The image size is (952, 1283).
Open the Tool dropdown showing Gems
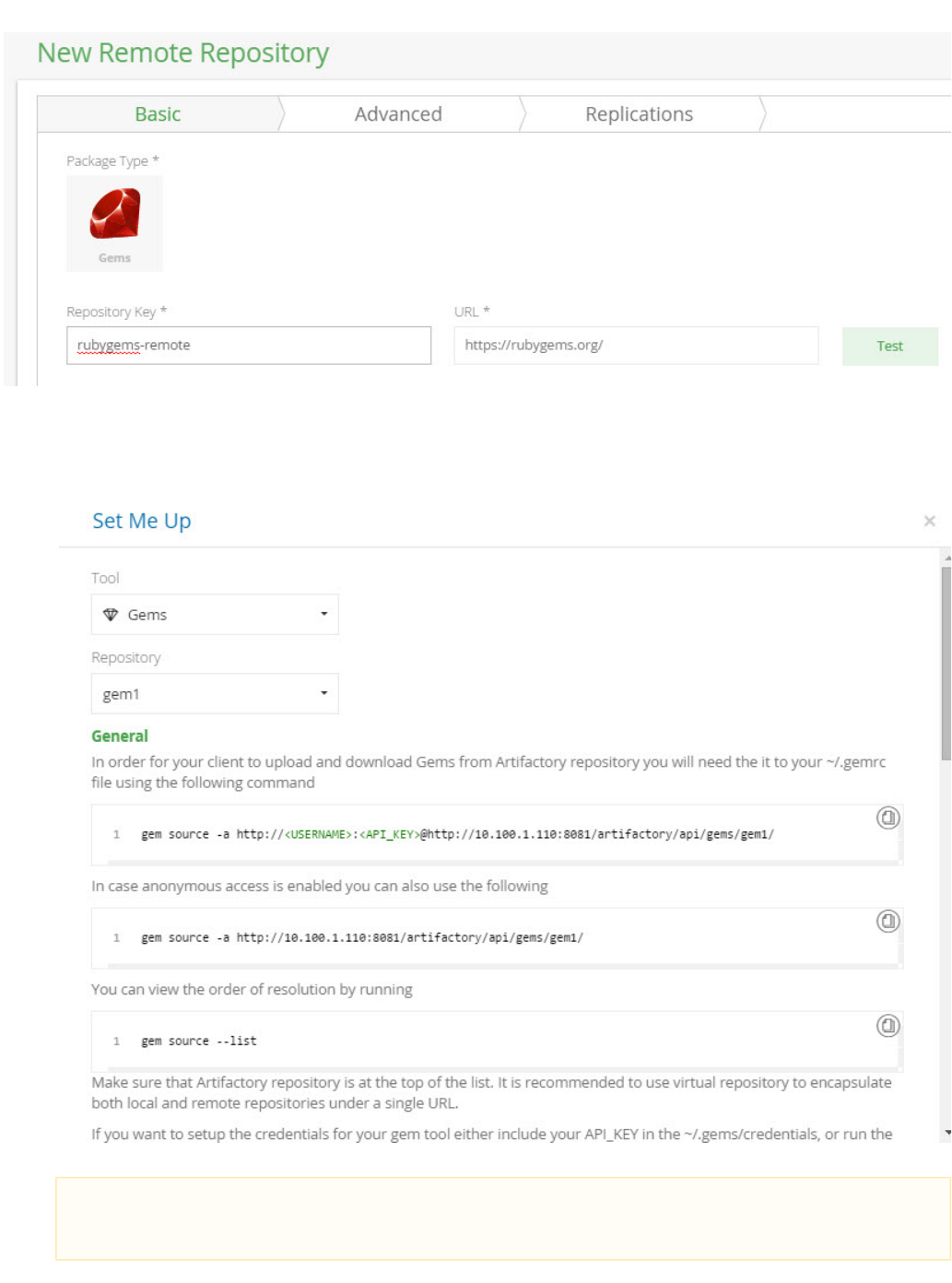(x=215, y=615)
